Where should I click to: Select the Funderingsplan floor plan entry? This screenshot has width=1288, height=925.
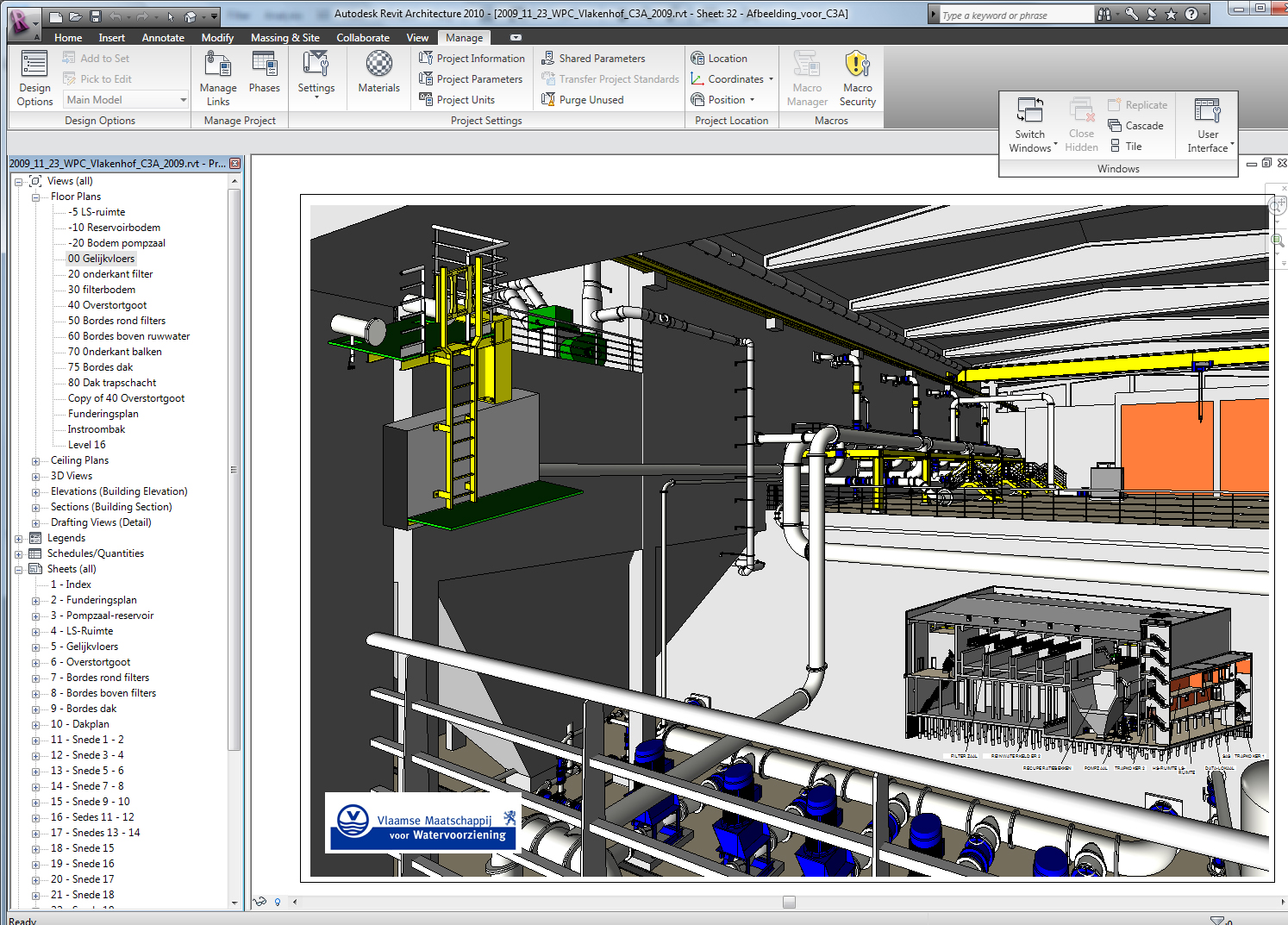tap(103, 414)
